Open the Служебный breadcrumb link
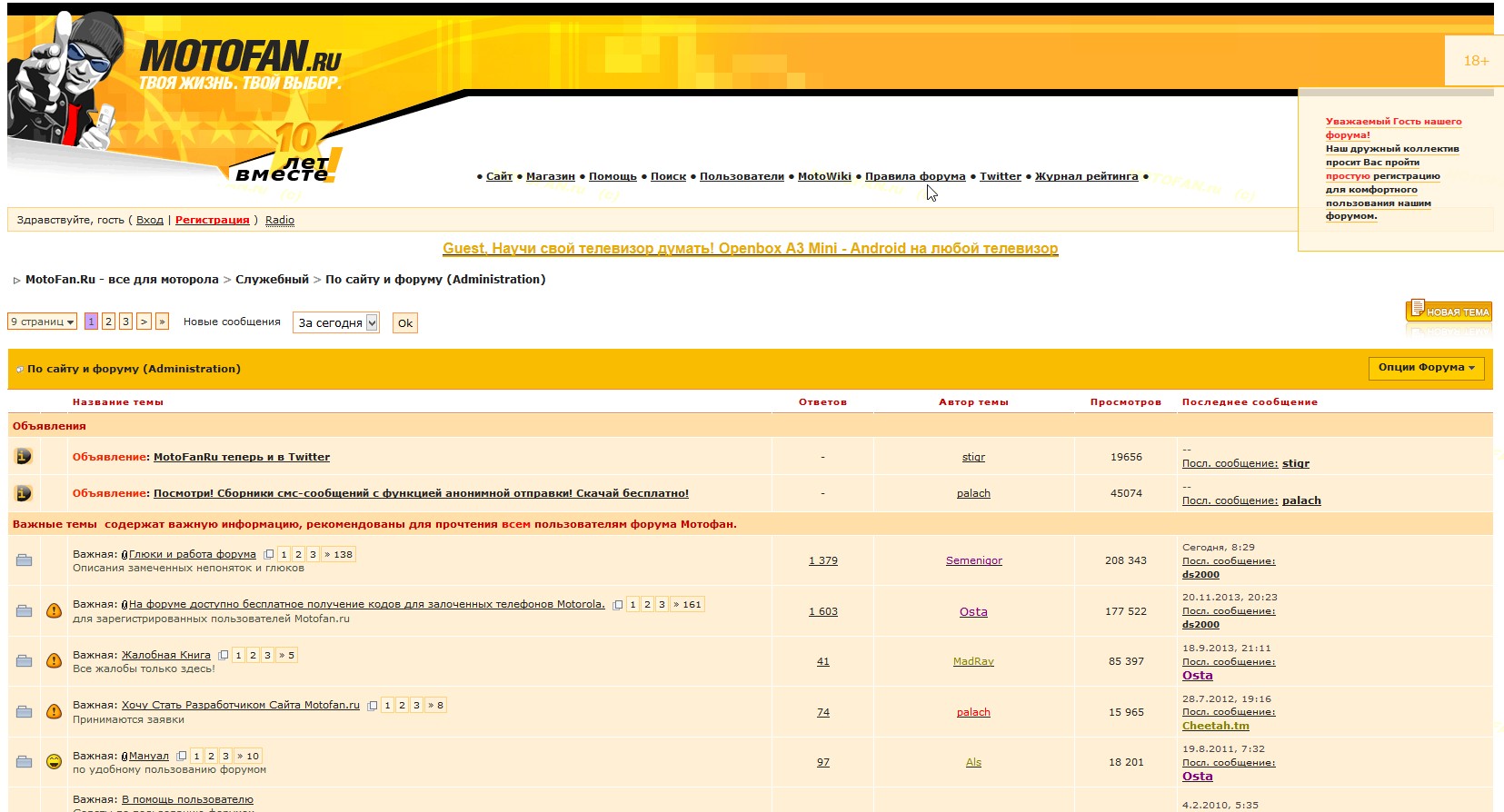Image resolution: width=1504 pixels, height=812 pixels. pos(272,279)
